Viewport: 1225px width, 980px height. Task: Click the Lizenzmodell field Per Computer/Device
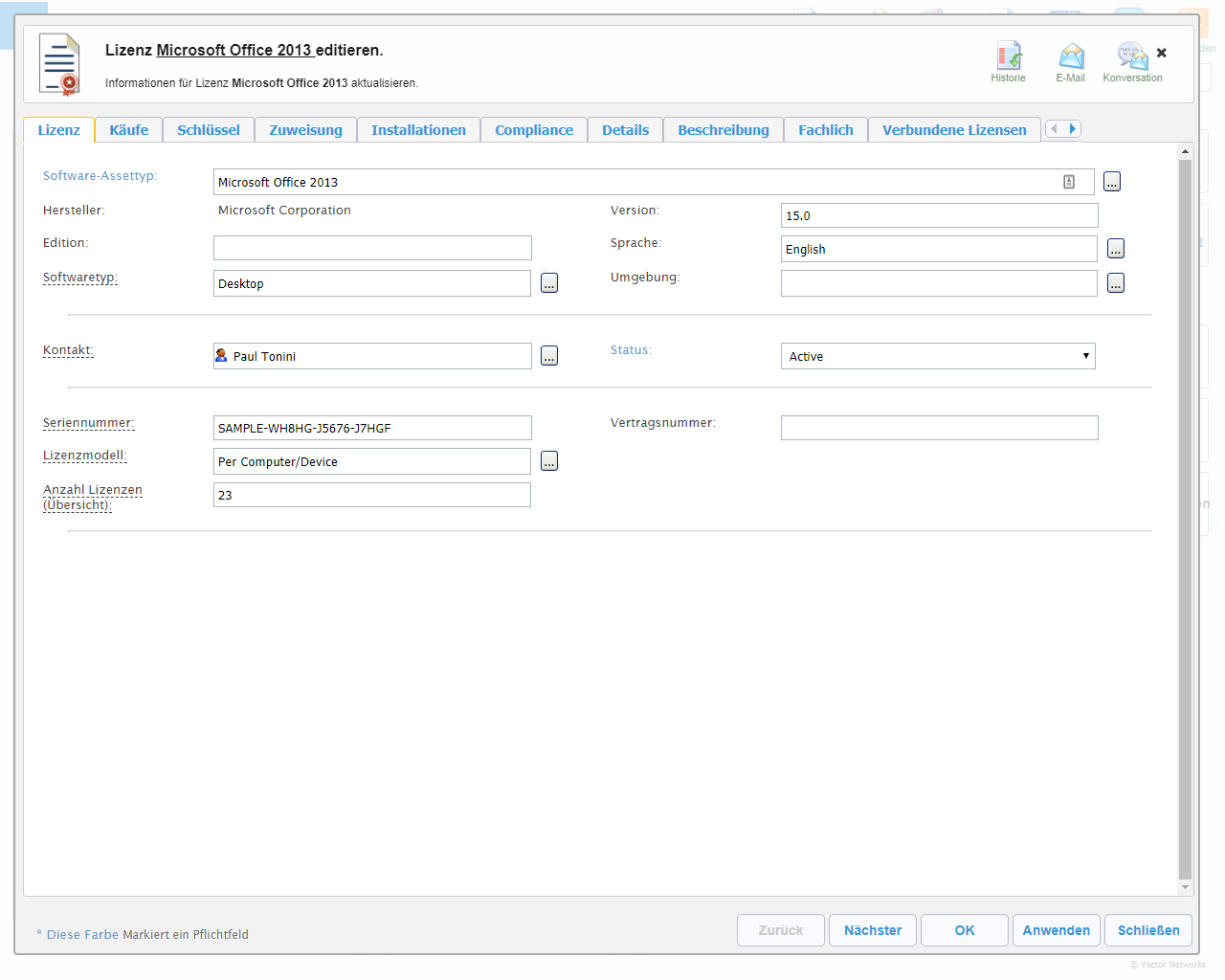[372, 461]
